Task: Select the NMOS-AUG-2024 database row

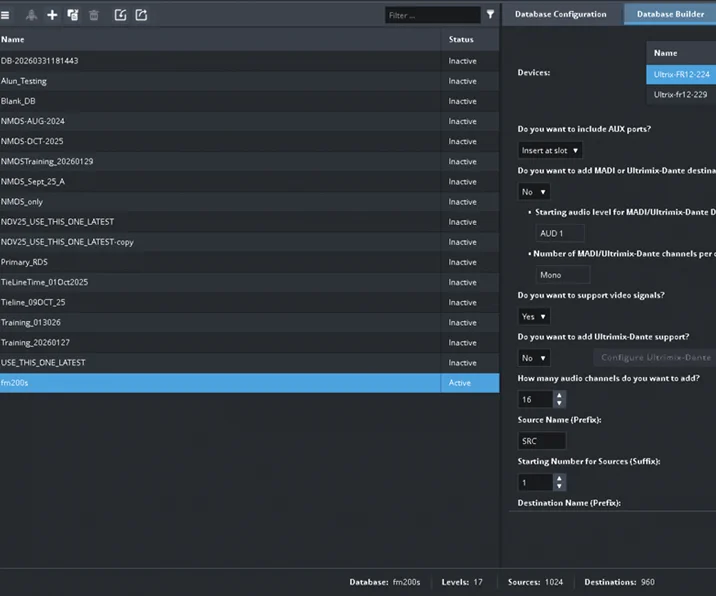Action: coord(249,121)
